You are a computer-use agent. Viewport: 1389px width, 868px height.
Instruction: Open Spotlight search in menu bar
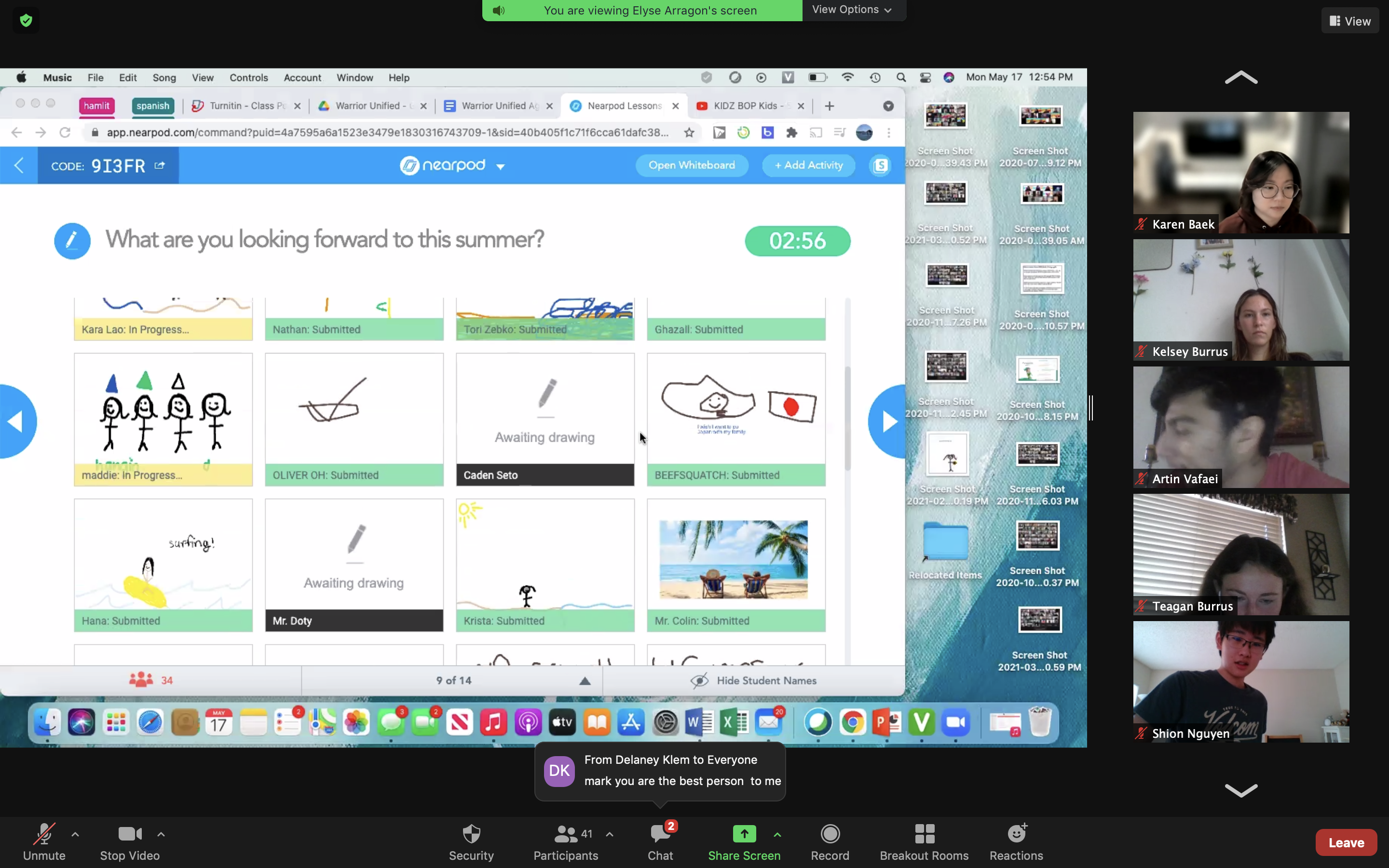pos(901,78)
